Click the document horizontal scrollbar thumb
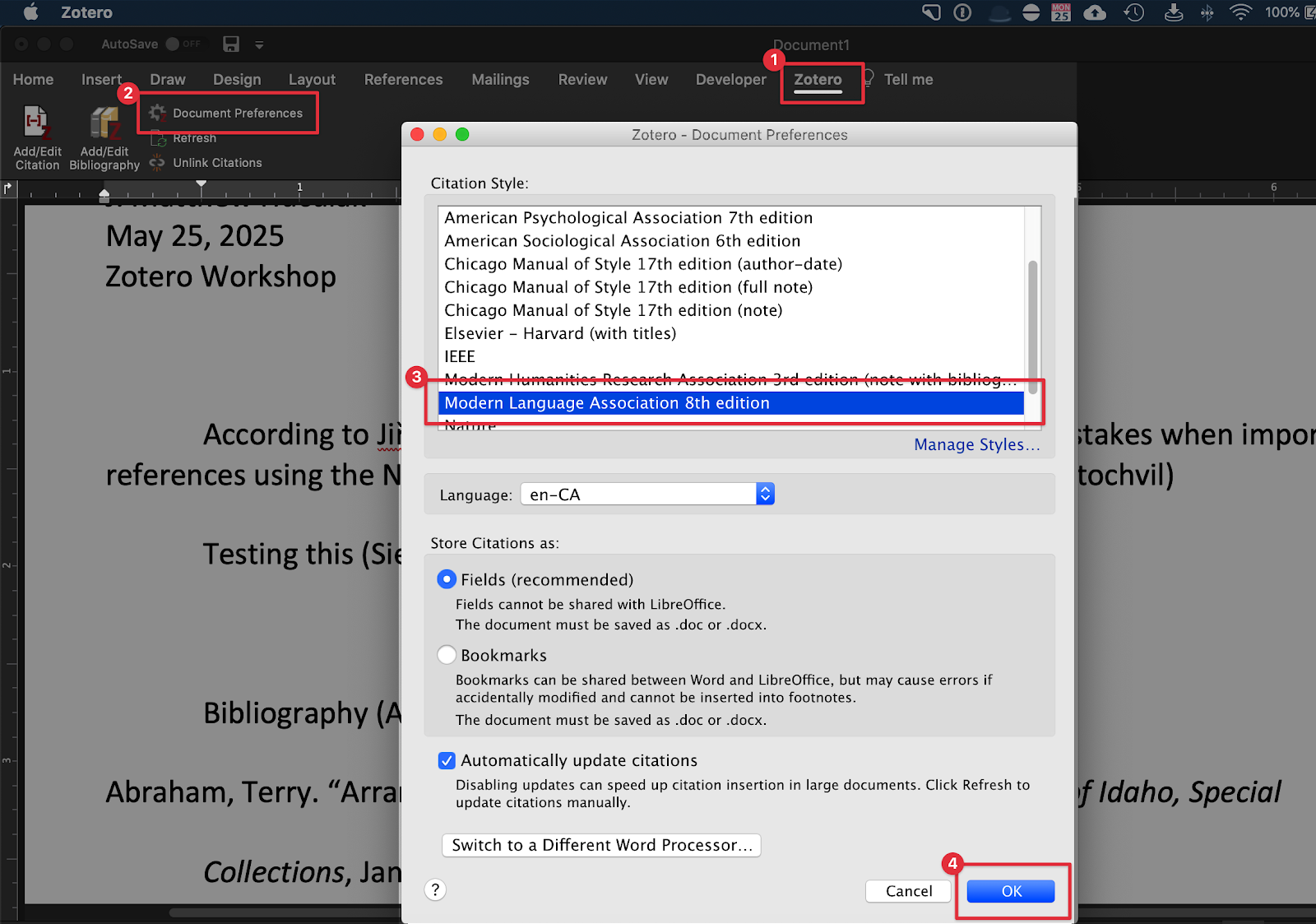This screenshot has height=924, width=1316. (x=285, y=912)
